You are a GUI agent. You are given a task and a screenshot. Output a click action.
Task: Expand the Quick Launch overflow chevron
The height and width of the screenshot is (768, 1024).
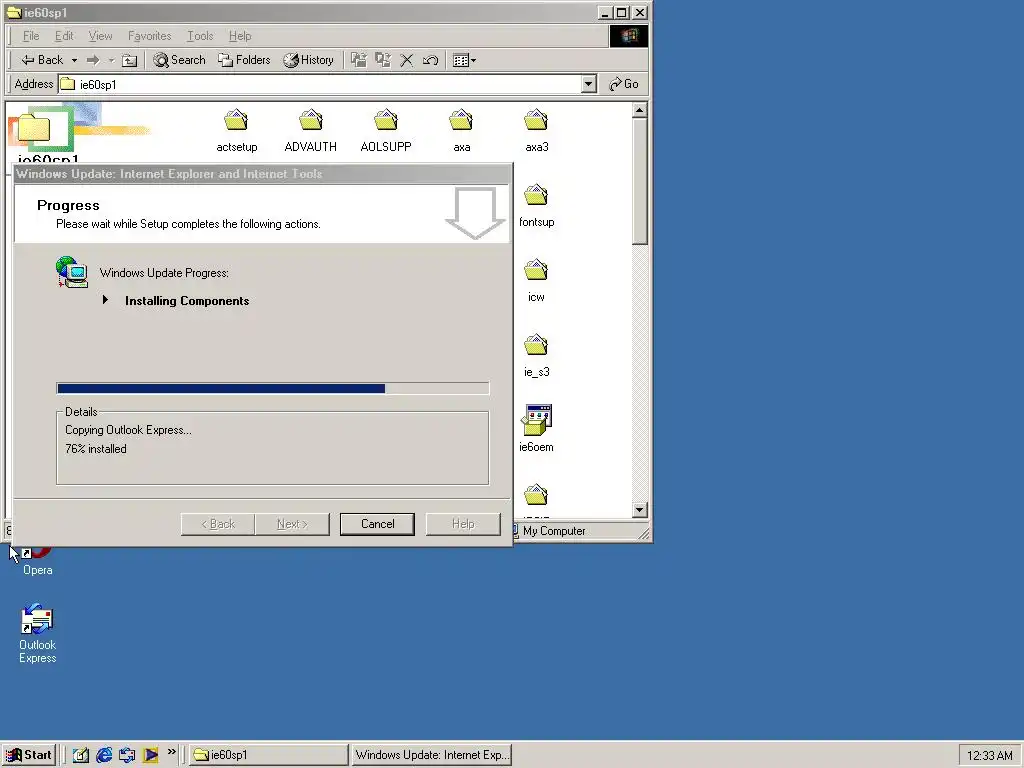(x=172, y=752)
